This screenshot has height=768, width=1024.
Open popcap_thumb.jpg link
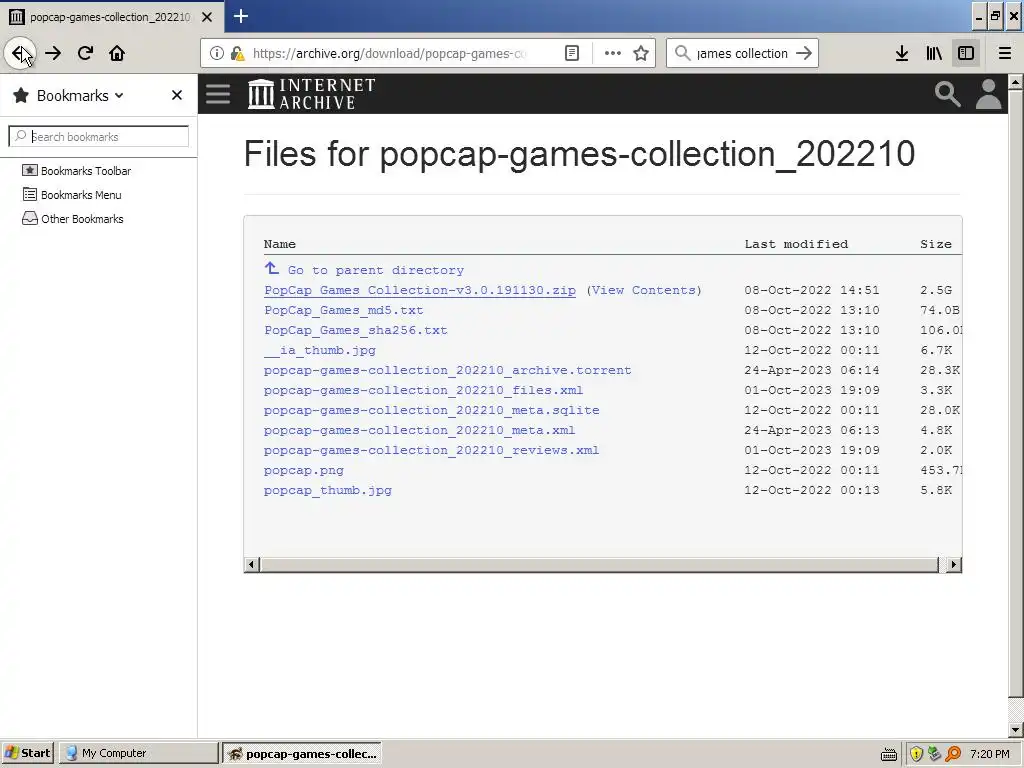coord(328,490)
